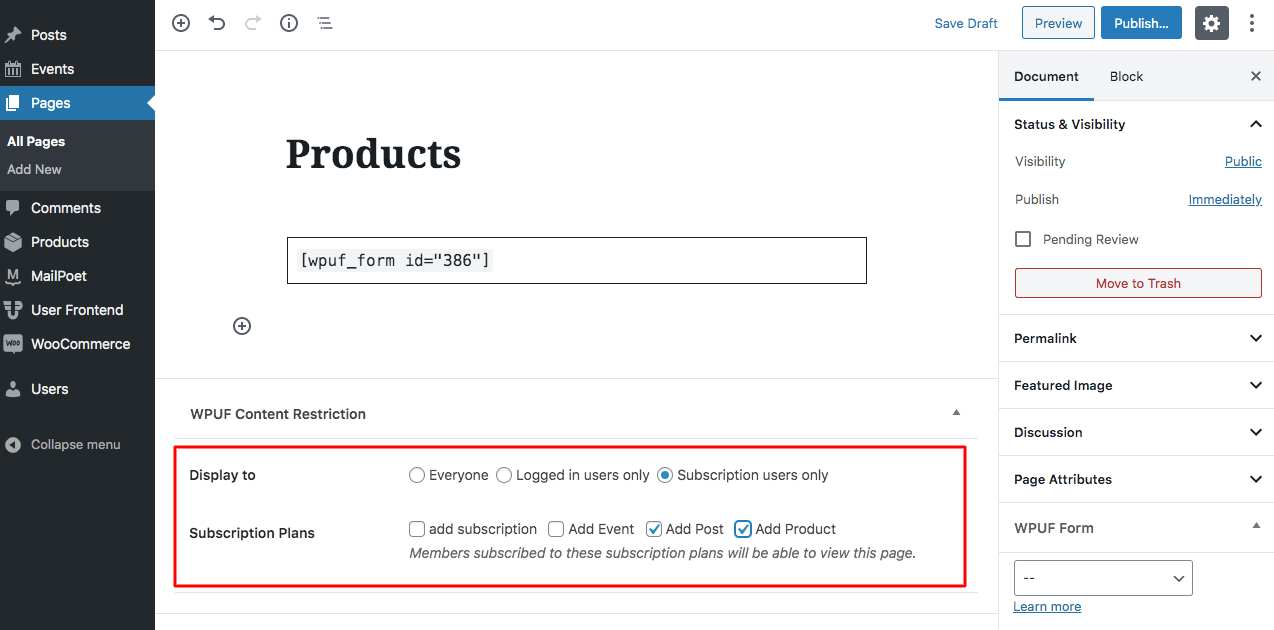Click the add block plus below shortcode
Screen dimensions: 1274x630
(x=242, y=326)
